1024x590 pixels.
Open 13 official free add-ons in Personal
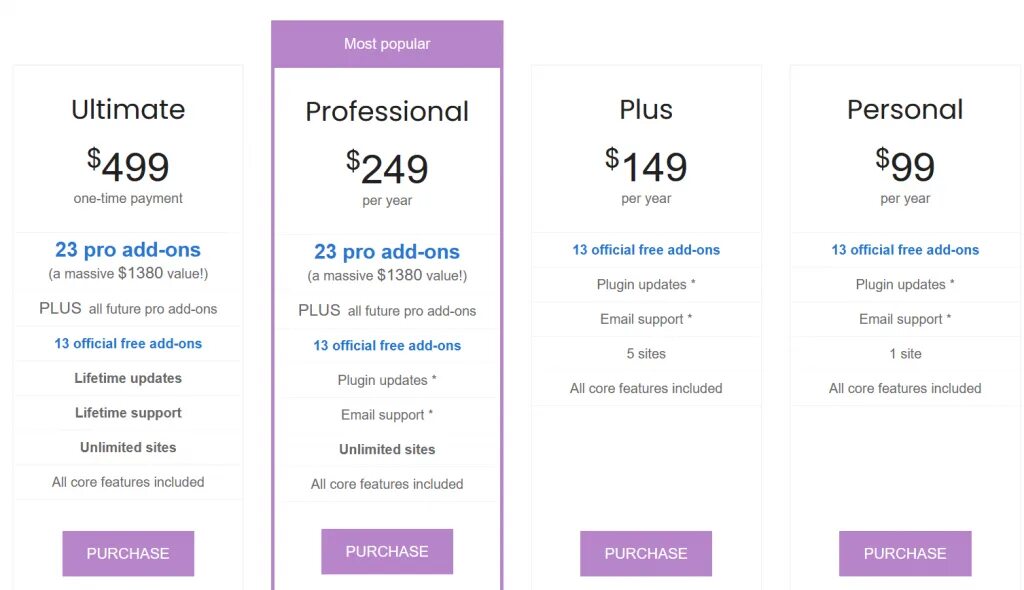coord(905,250)
